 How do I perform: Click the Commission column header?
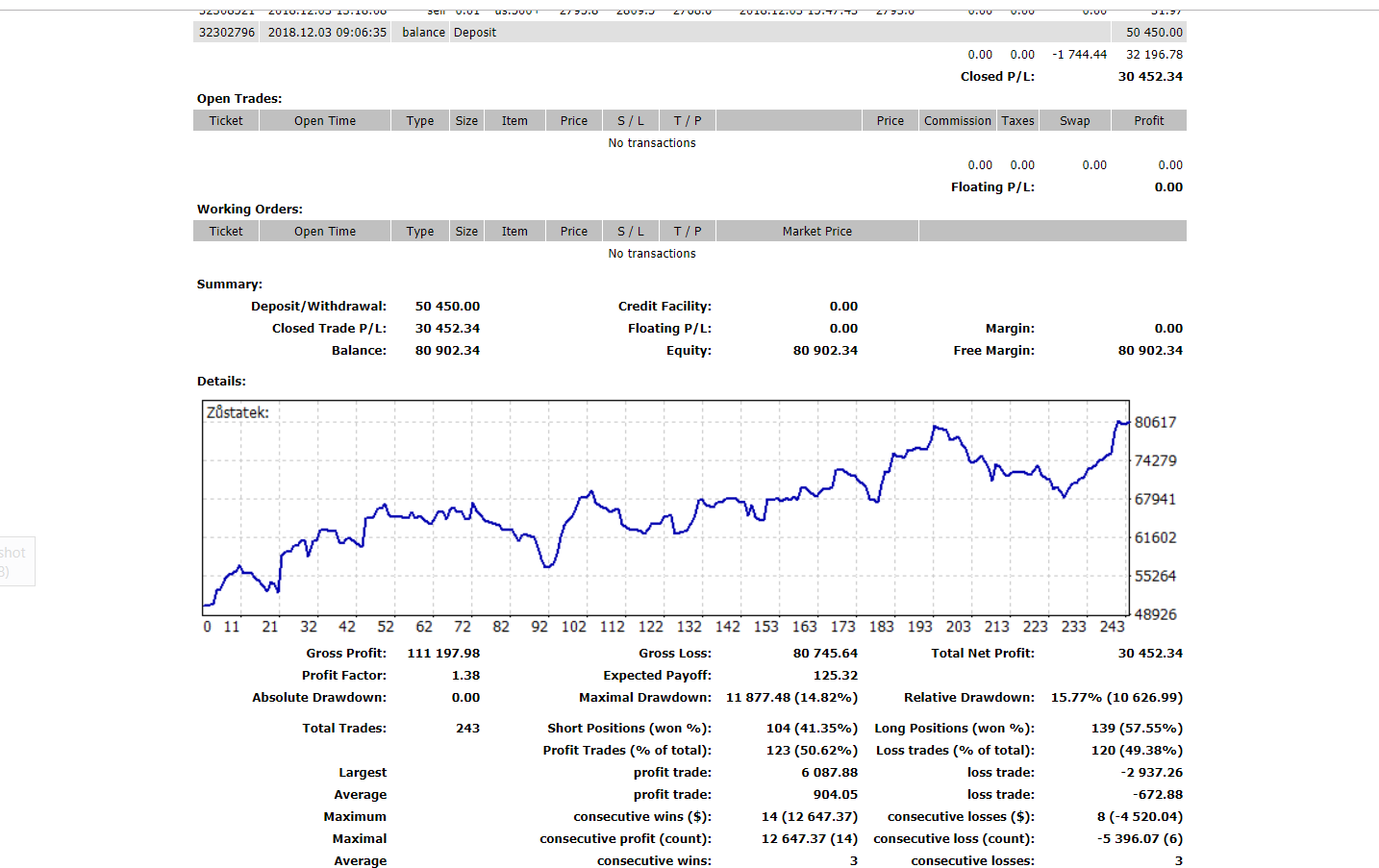click(x=957, y=121)
